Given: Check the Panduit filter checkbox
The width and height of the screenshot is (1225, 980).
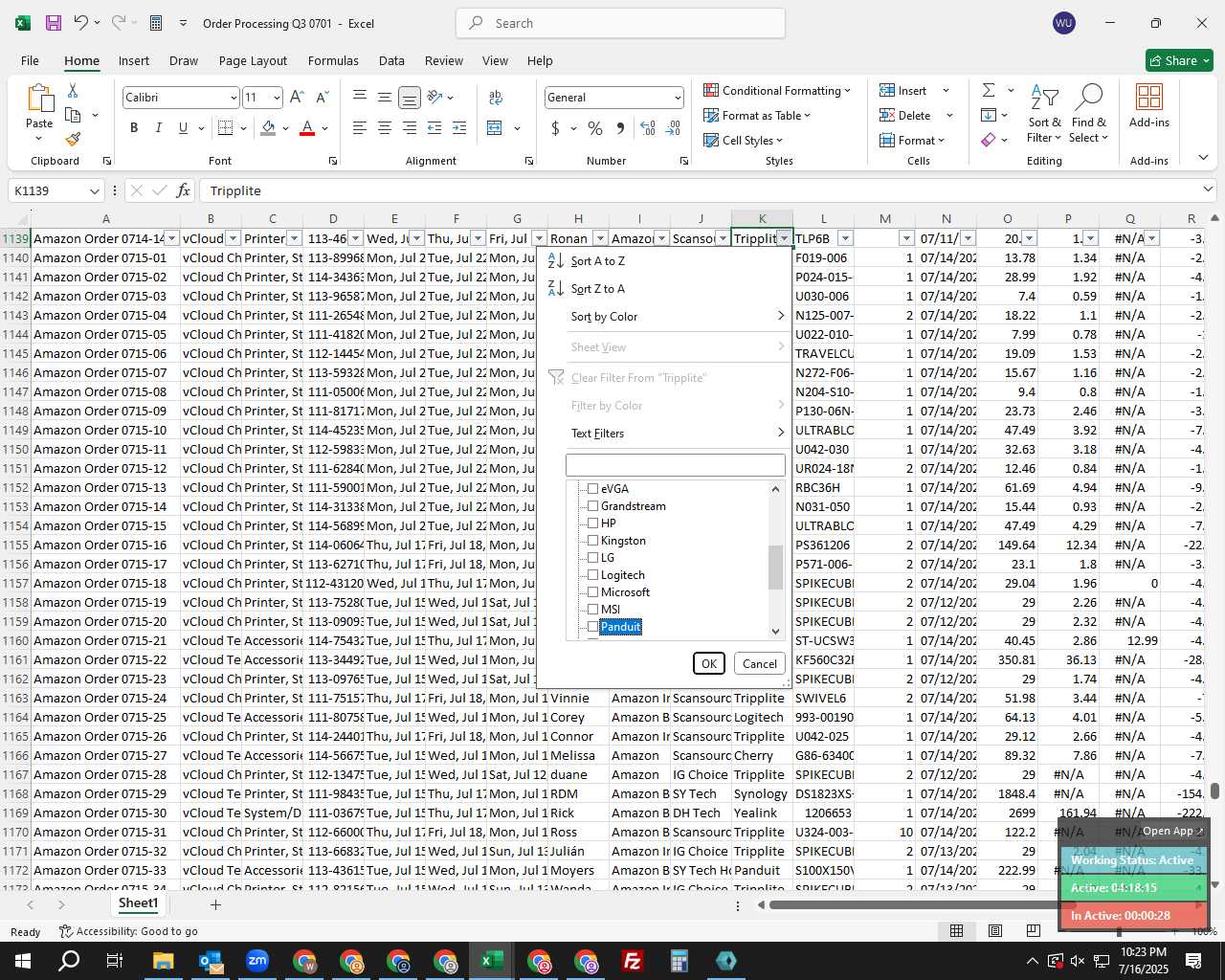Looking at the screenshot, I should tap(593, 627).
